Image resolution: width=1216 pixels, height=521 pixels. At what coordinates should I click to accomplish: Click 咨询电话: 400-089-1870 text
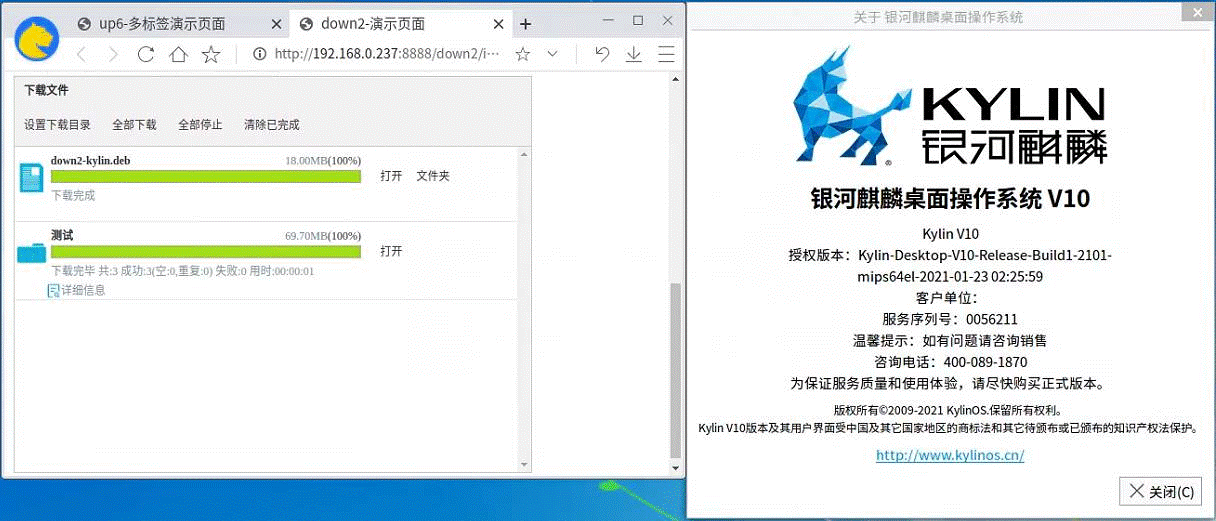point(950,362)
